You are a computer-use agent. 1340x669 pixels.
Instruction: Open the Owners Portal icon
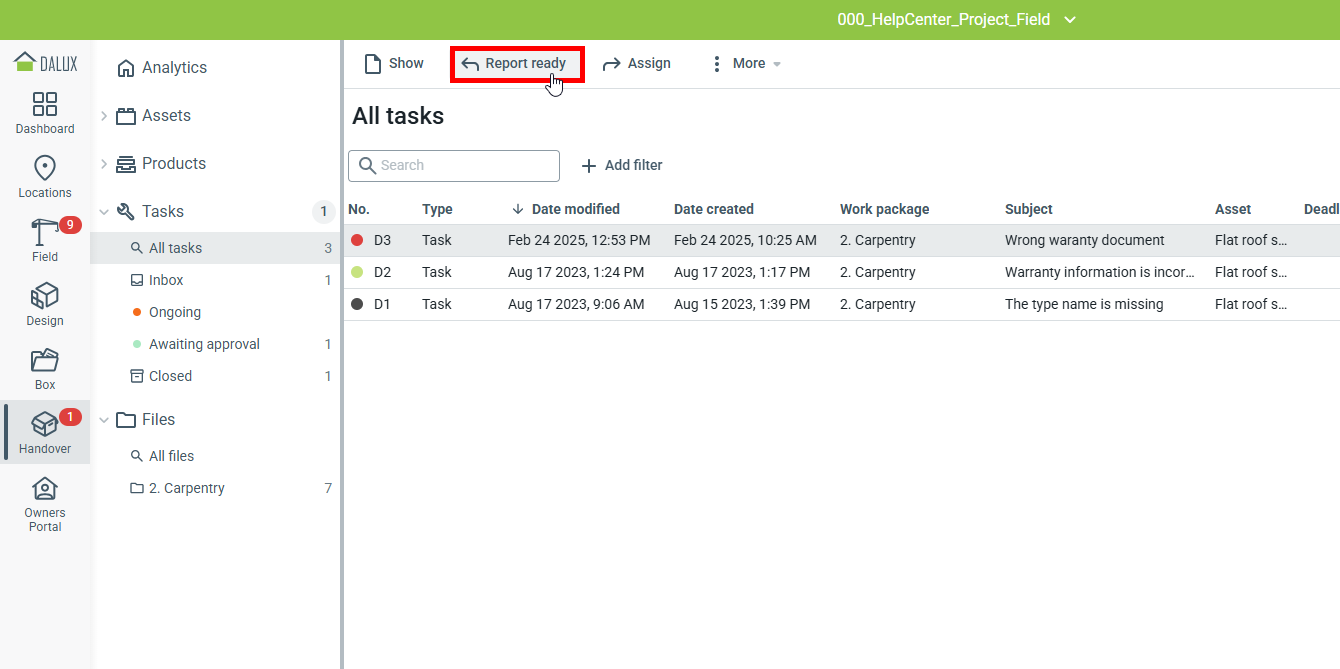45,489
